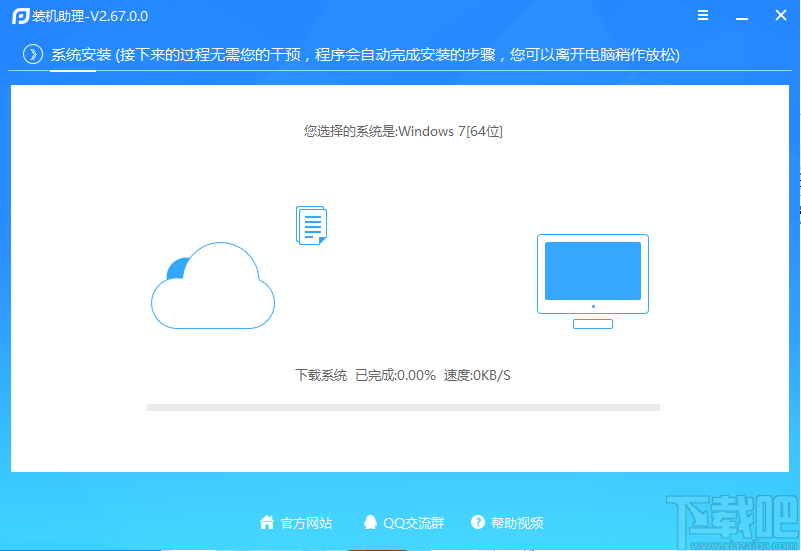Minimize the 装机助理 window

(742, 18)
